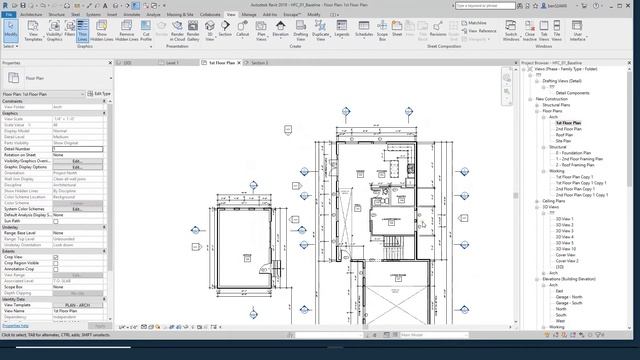Select the Show Hidden Lines tool

(x=102, y=31)
